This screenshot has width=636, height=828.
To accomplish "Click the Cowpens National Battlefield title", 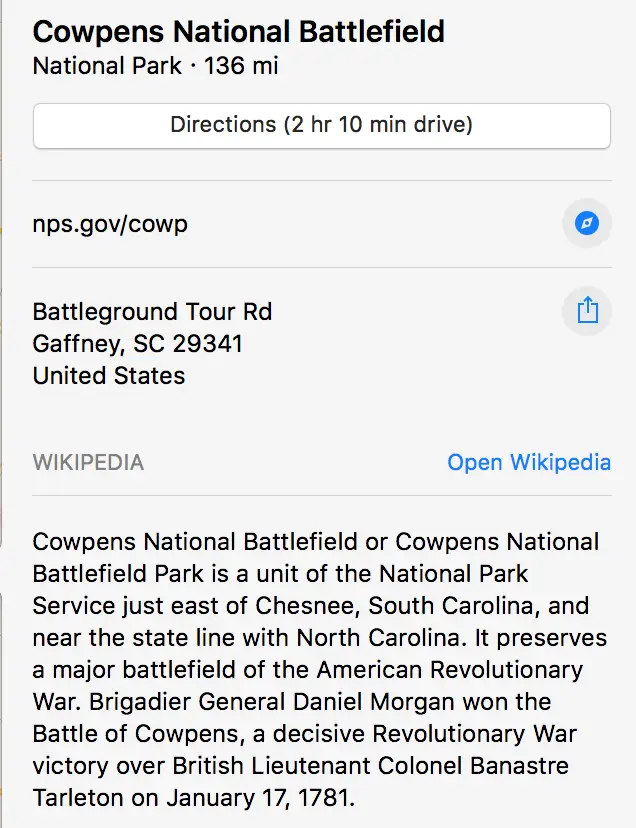I will (238, 31).
